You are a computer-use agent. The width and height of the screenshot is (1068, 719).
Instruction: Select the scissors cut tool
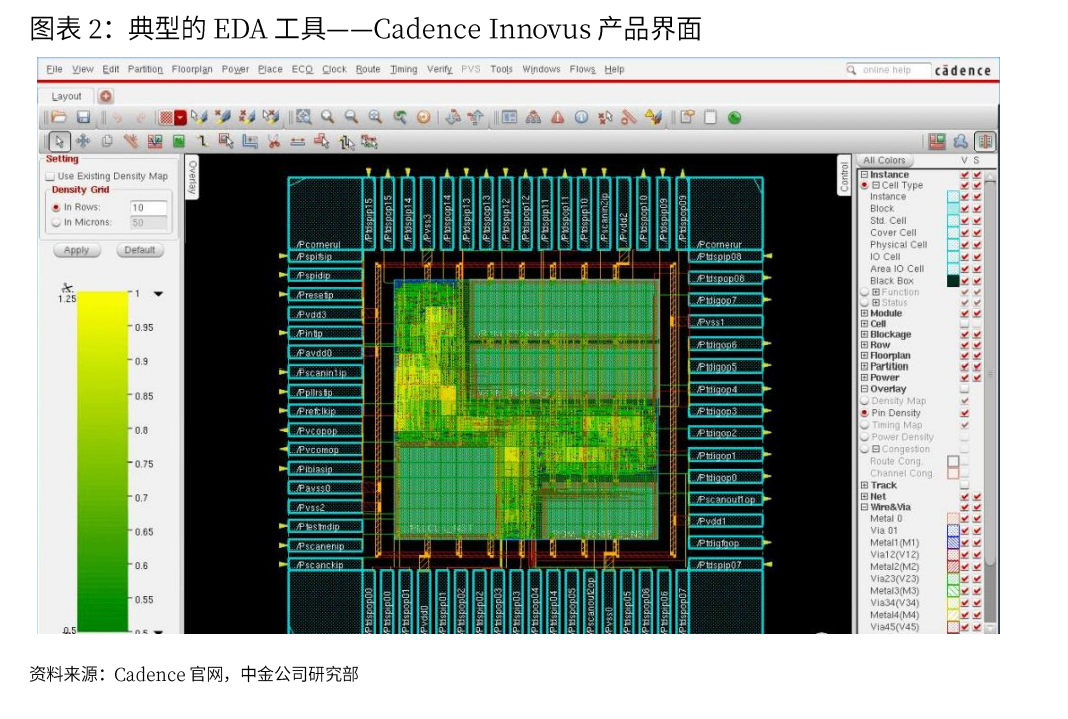tap(274, 142)
